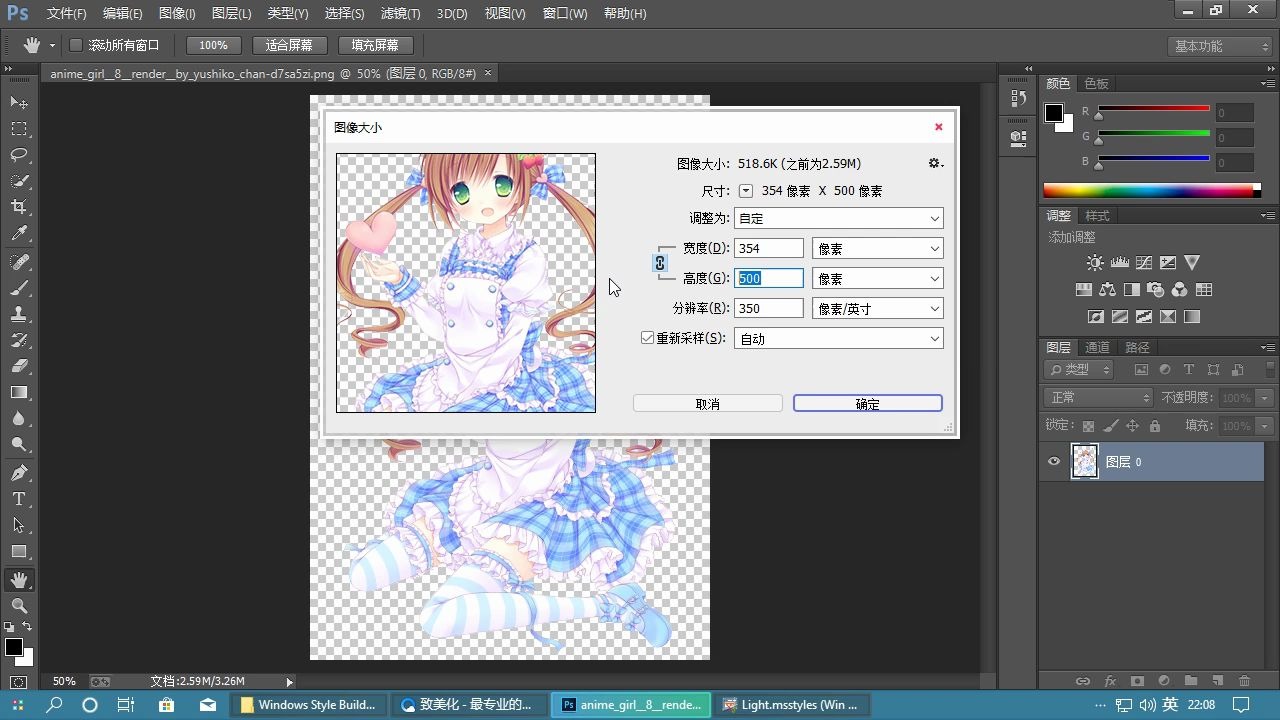Open the Image Size dialog gear settings
The height and width of the screenshot is (720, 1280).
point(935,163)
